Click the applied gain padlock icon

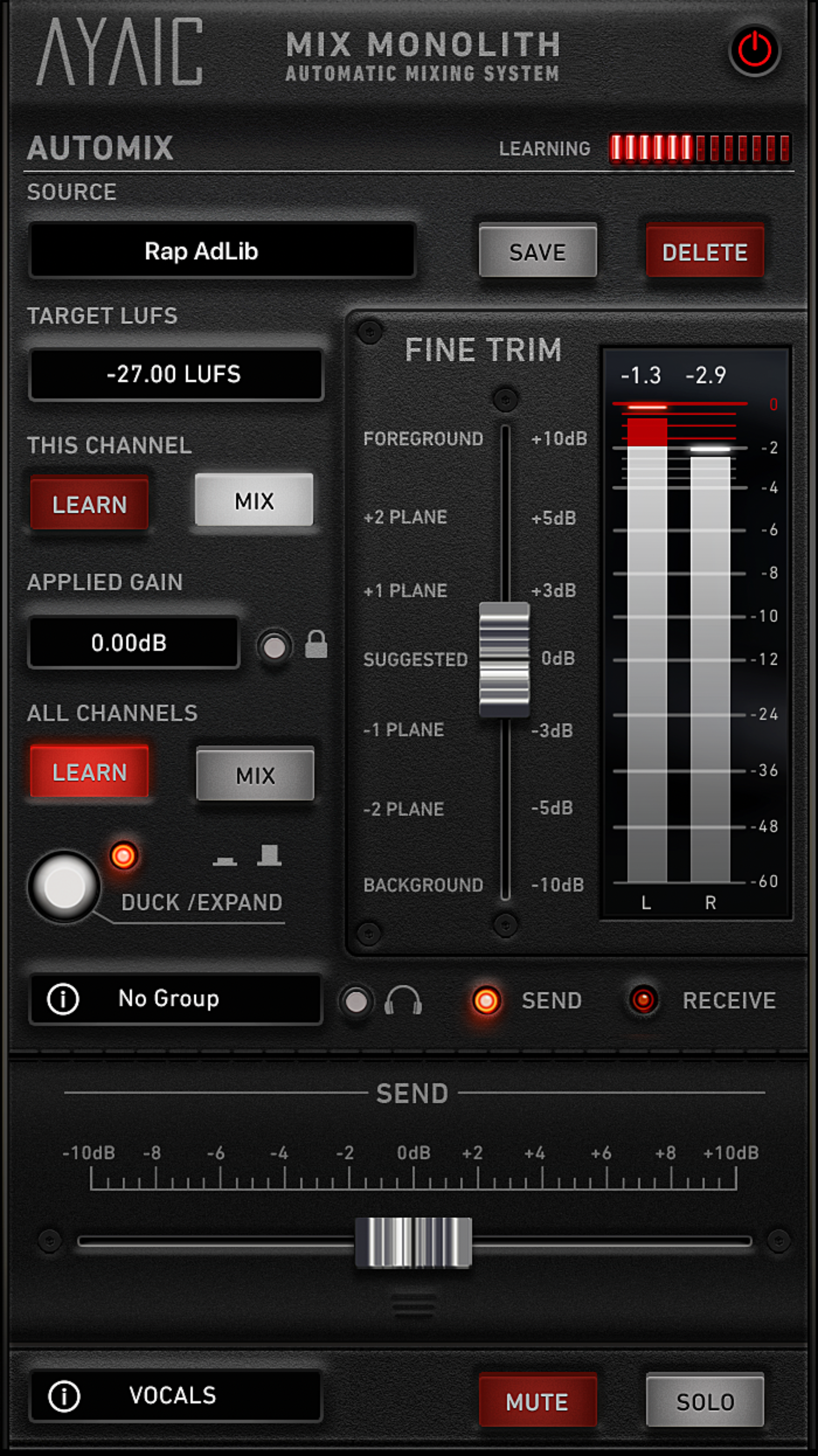pos(316,644)
